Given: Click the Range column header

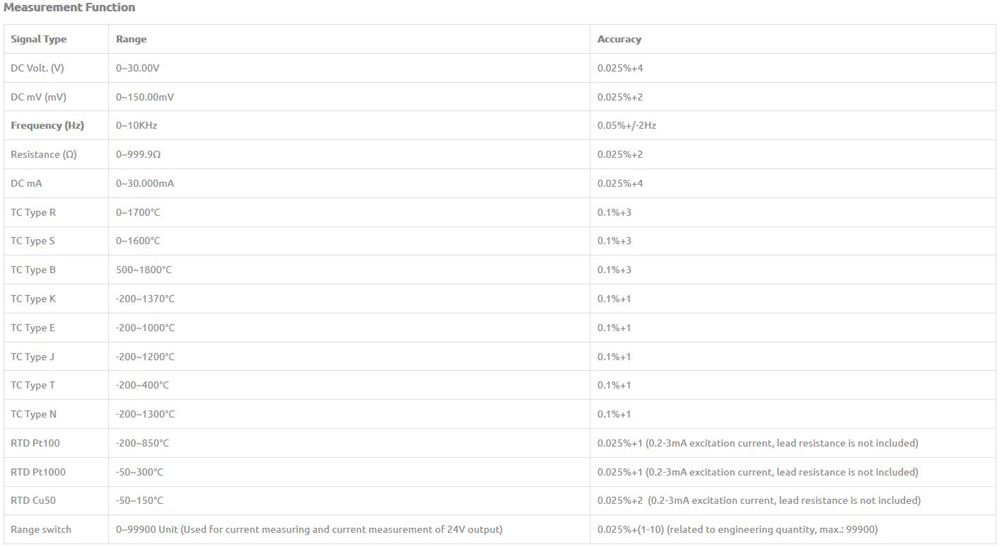Looking at the screenshot, I should tap(131, 39).
